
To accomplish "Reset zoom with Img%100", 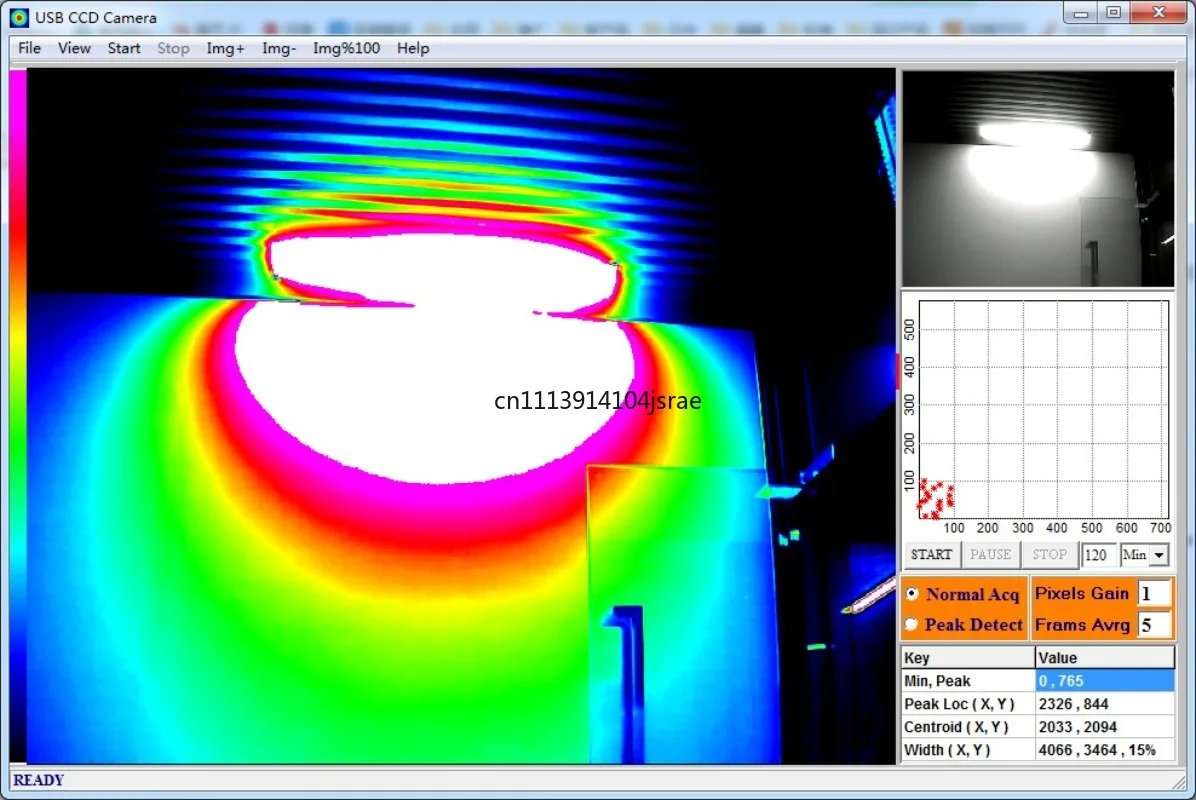I will [x=346, y=48].
